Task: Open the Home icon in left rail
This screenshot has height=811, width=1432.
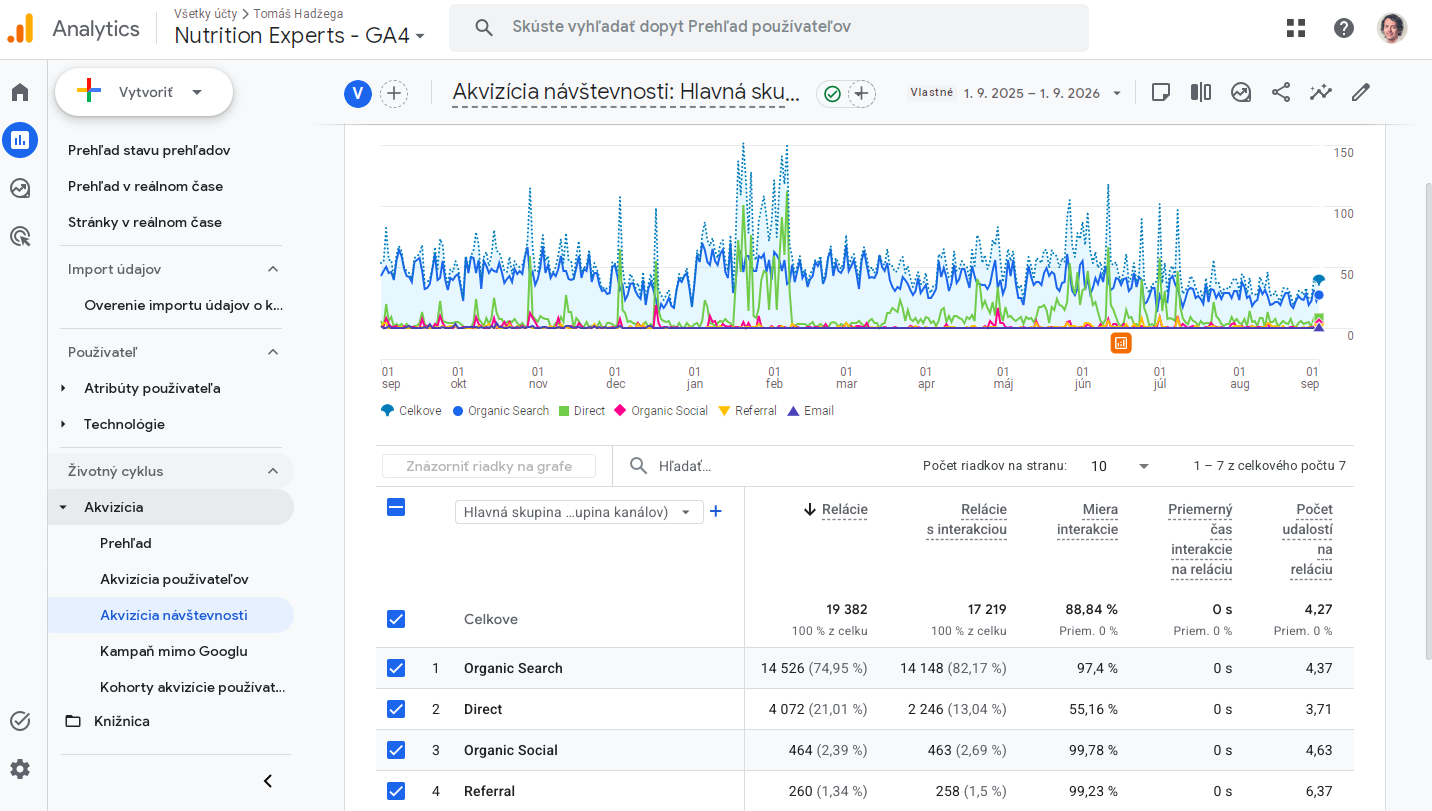Action: point(20,93)
